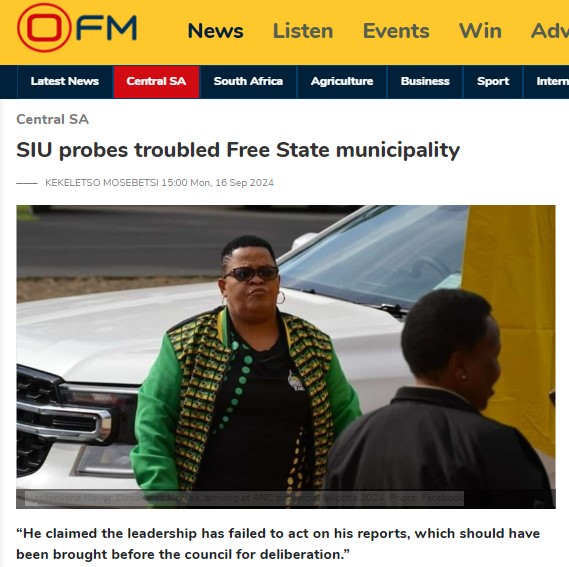The width and height of the screenshot is (569, 567).
Task: Click the OFM logo
Action: (77, 28)
